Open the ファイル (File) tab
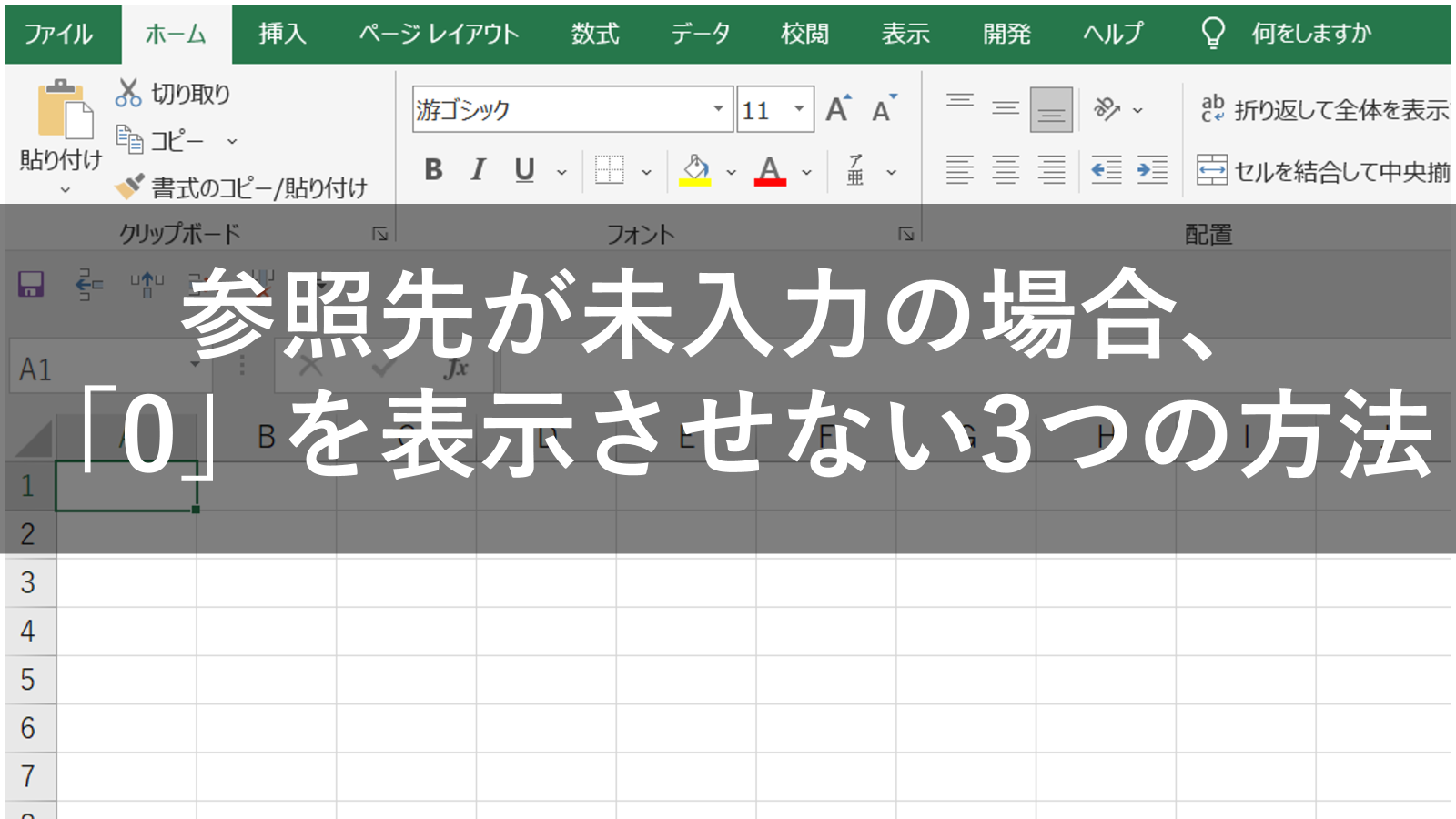 (x=58, y=34)
